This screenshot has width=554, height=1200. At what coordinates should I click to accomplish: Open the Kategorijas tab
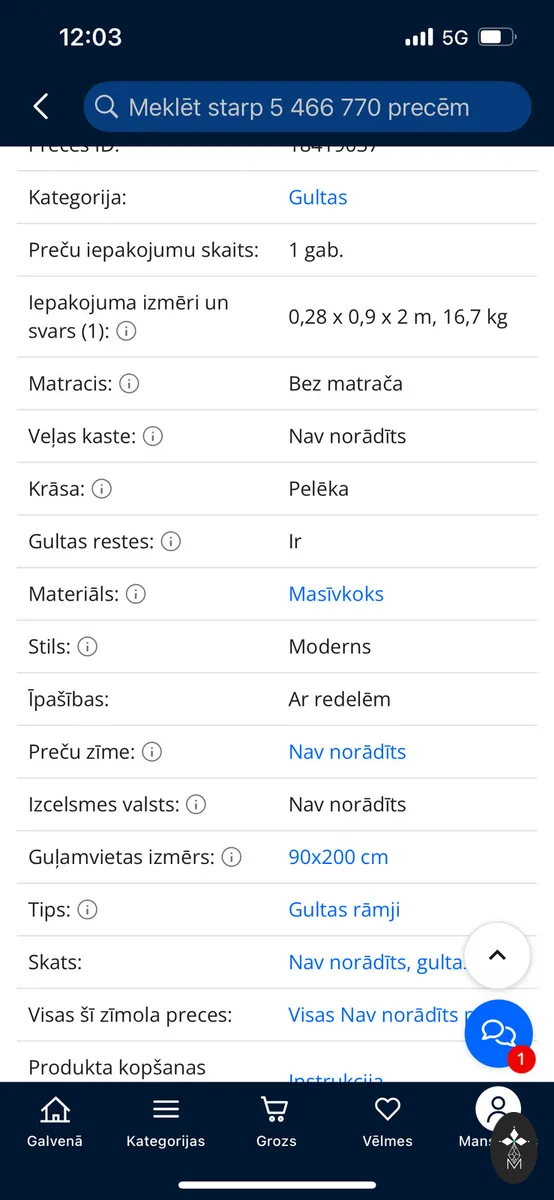[166, 1121]
